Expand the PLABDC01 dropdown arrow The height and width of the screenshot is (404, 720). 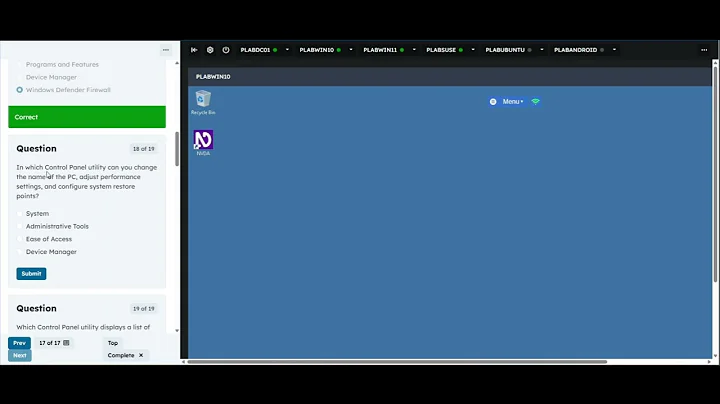tap(287, 50)
